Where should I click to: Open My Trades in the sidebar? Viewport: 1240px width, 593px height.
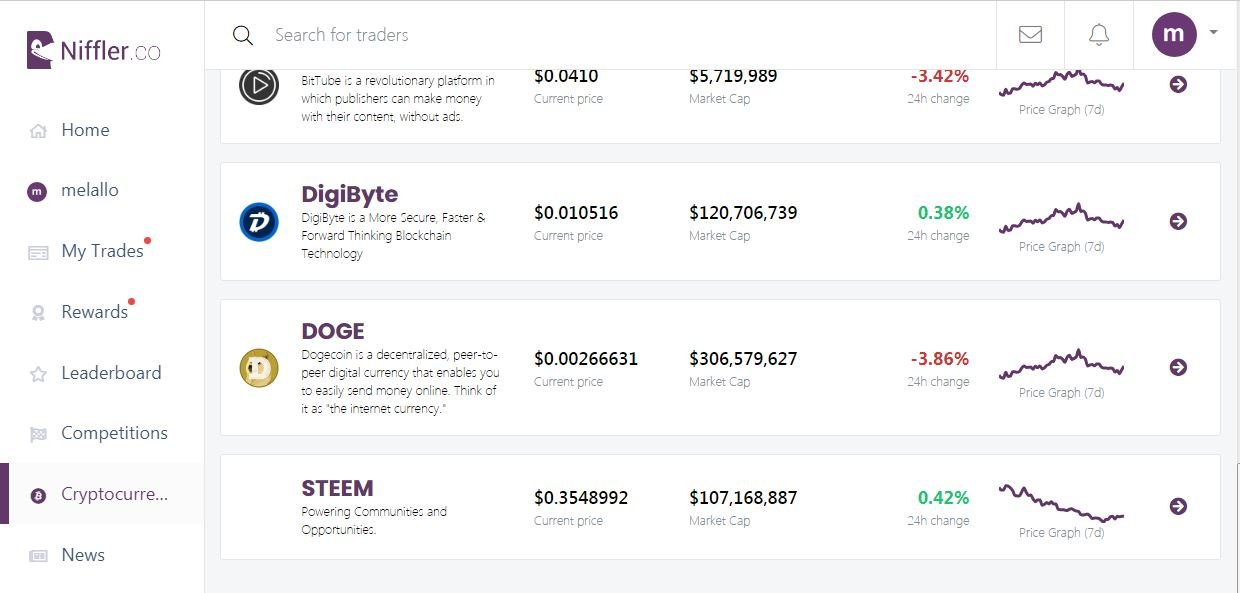pos(102,251)
